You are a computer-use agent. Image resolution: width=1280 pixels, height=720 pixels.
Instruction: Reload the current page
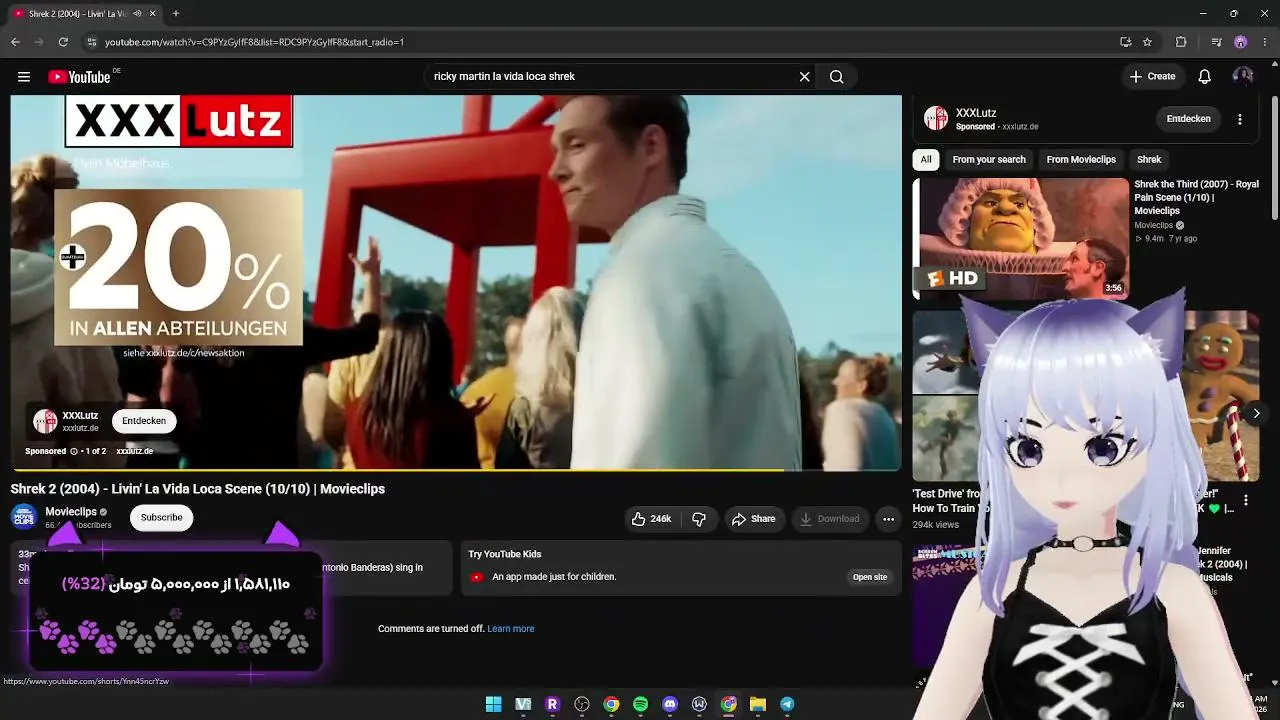(x=63, y=42)
